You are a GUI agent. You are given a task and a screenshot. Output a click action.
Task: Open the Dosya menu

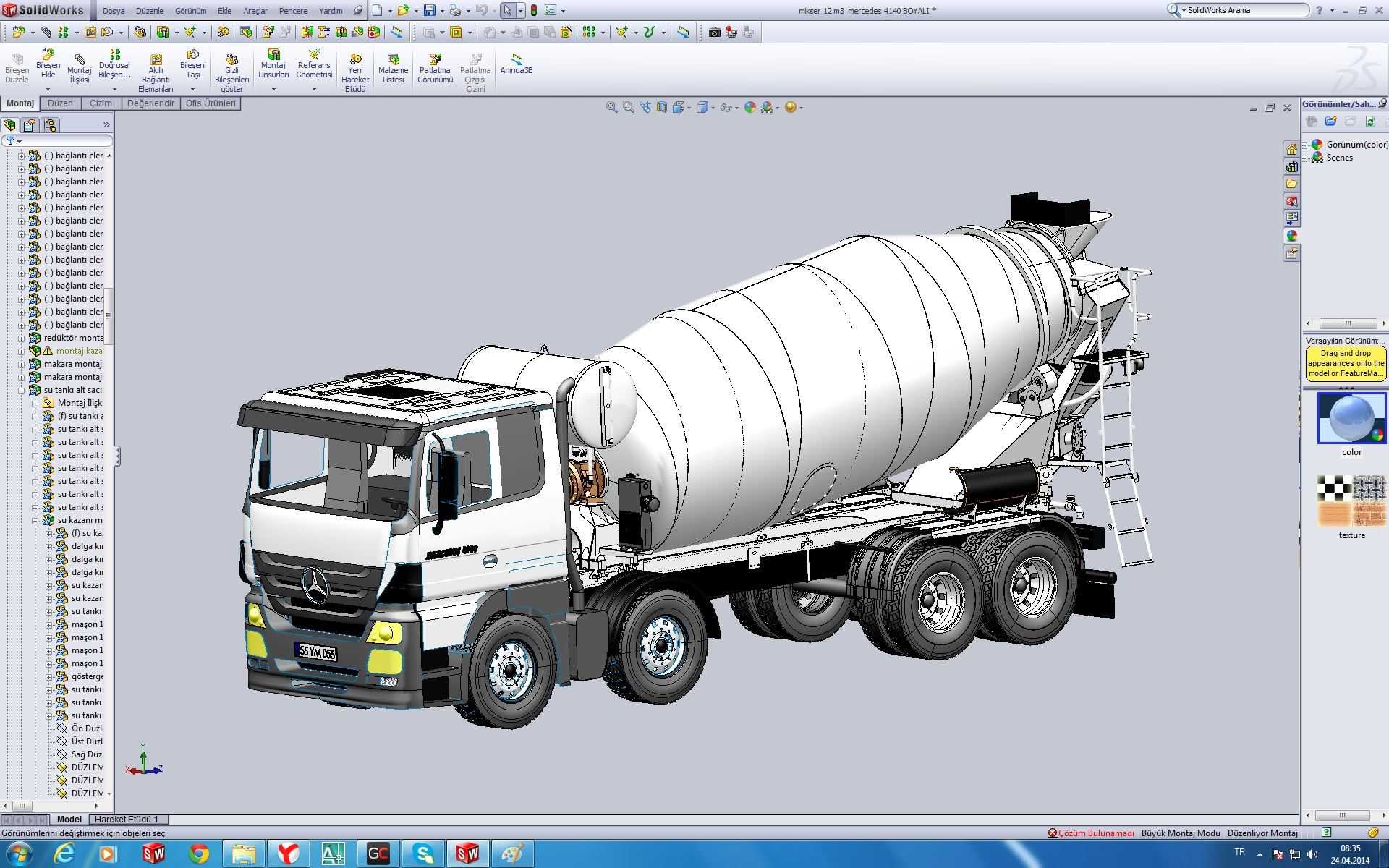(x=113, y=11)
